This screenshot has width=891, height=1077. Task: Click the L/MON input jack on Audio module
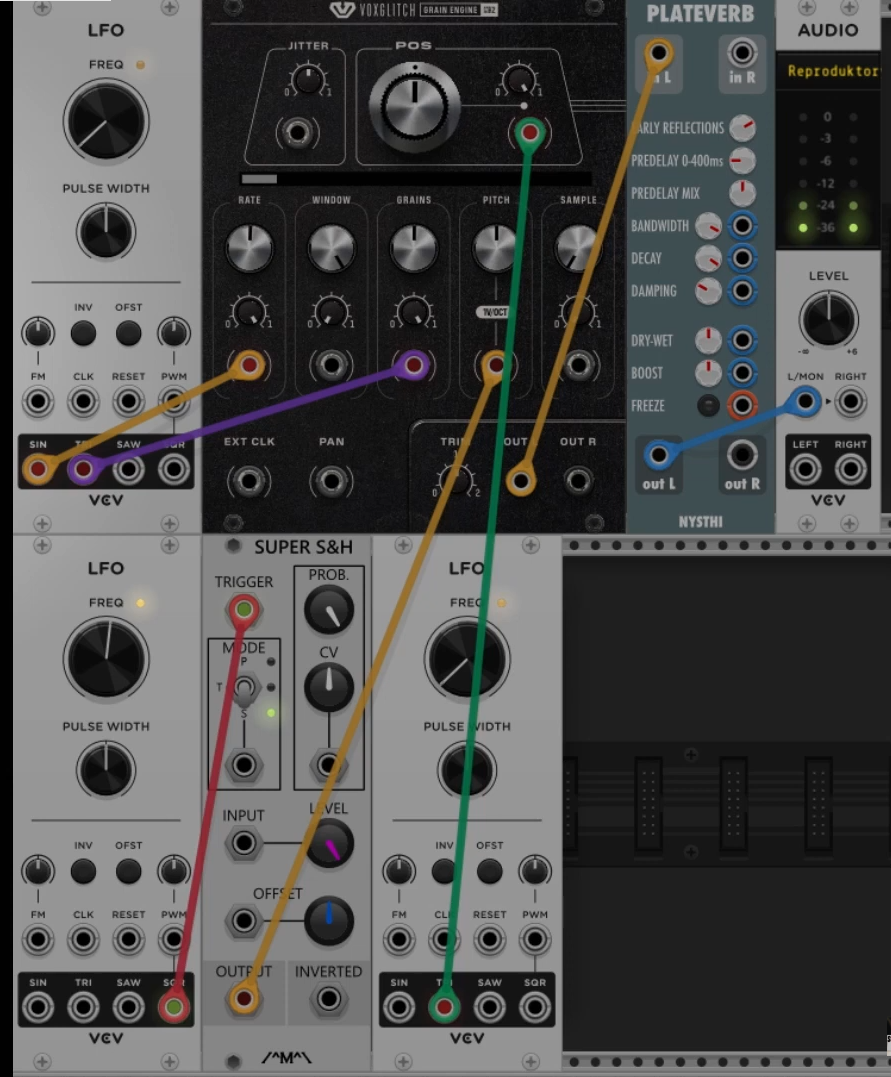pyautogui.click(x=805, y=401)
